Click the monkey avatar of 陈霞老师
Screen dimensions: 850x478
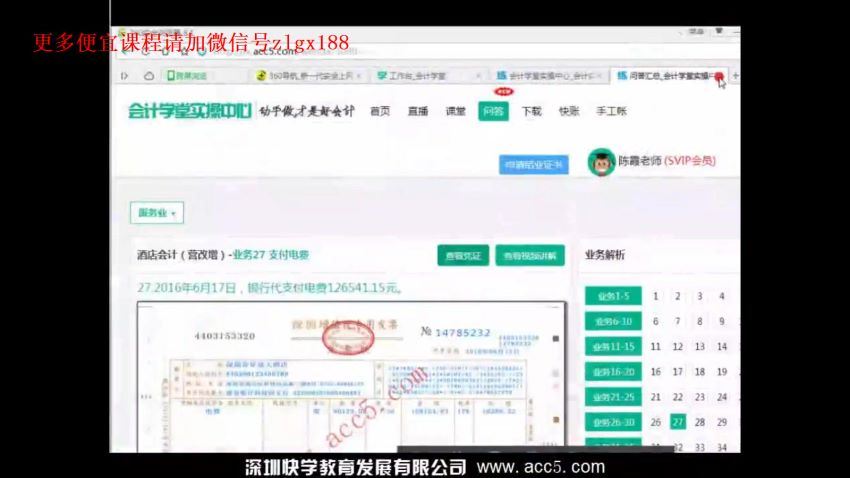[x=601, y=162]
